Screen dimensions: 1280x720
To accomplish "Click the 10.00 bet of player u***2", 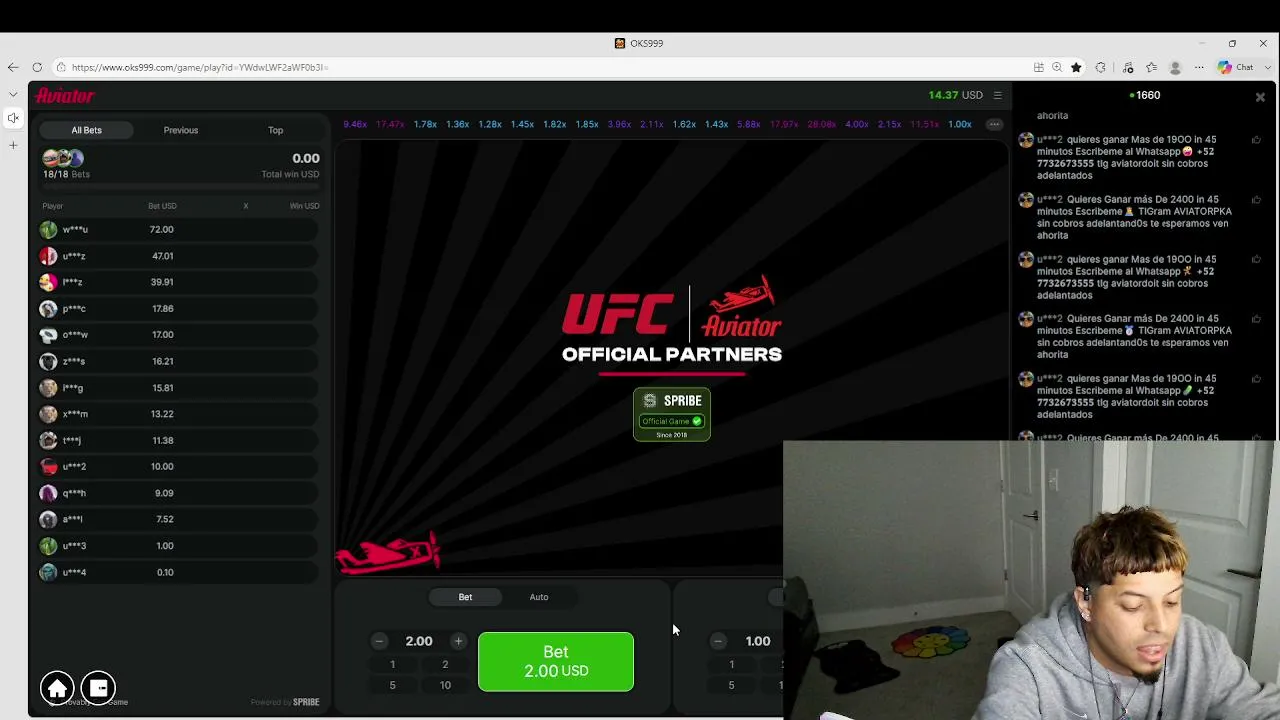I will (162, 466).
